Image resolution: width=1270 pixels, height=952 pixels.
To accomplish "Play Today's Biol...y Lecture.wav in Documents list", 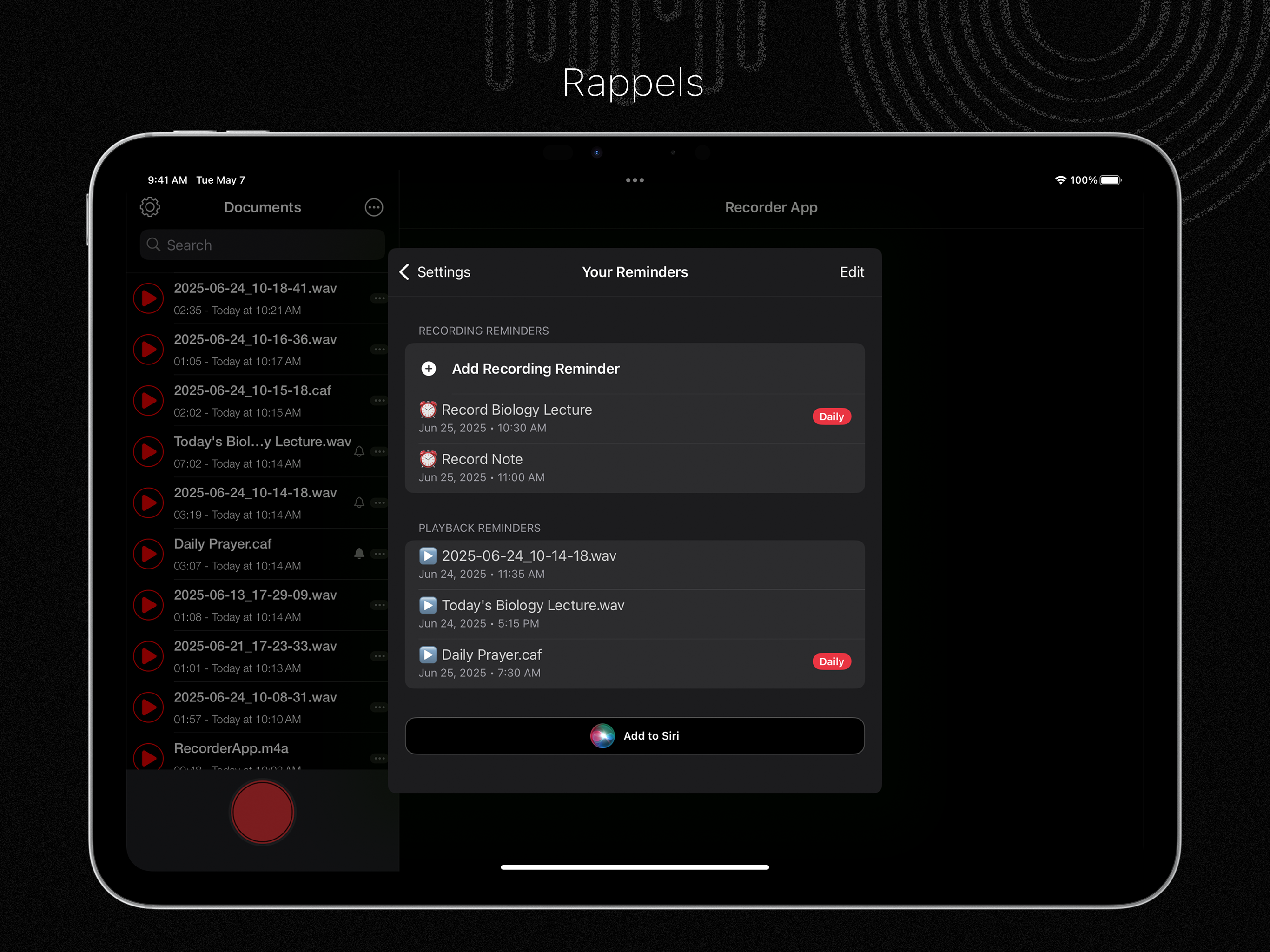I will tap(149, 452).
